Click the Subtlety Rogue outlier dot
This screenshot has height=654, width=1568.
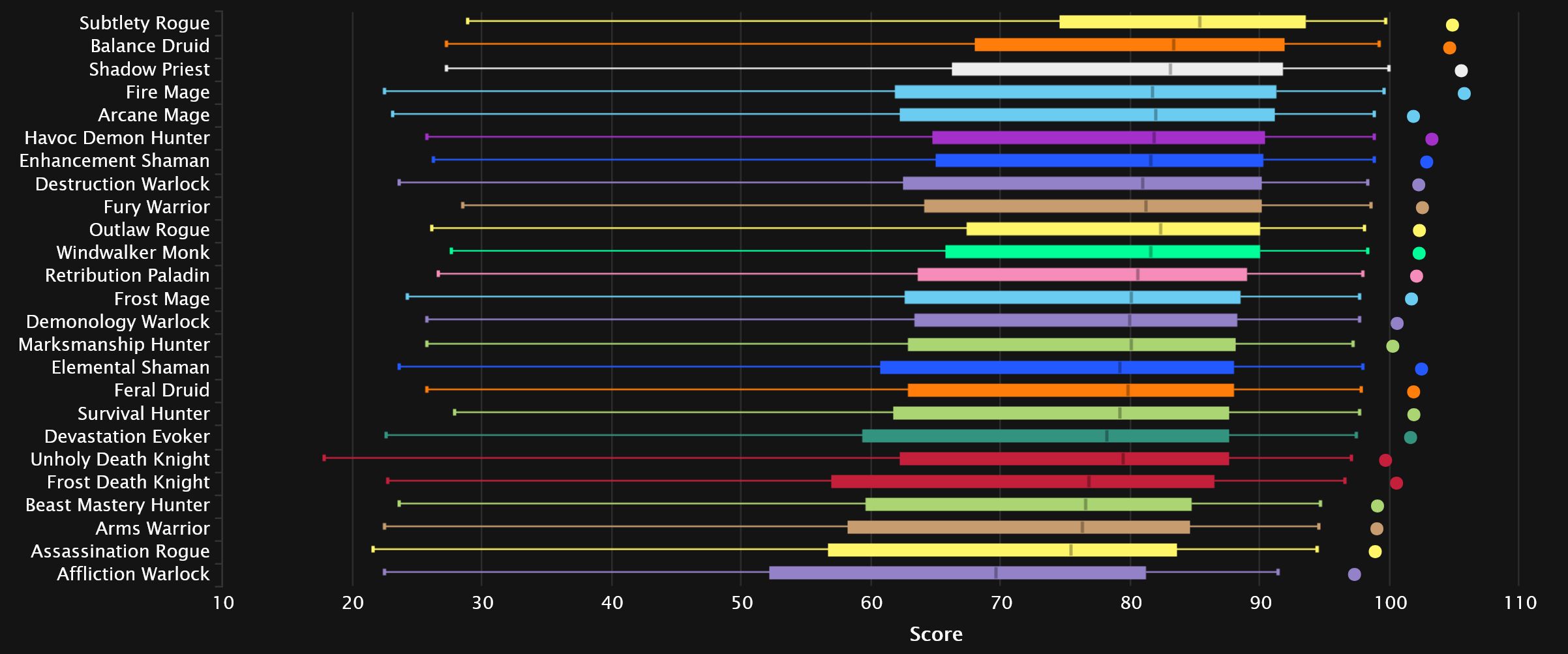tap(1452, 25)
